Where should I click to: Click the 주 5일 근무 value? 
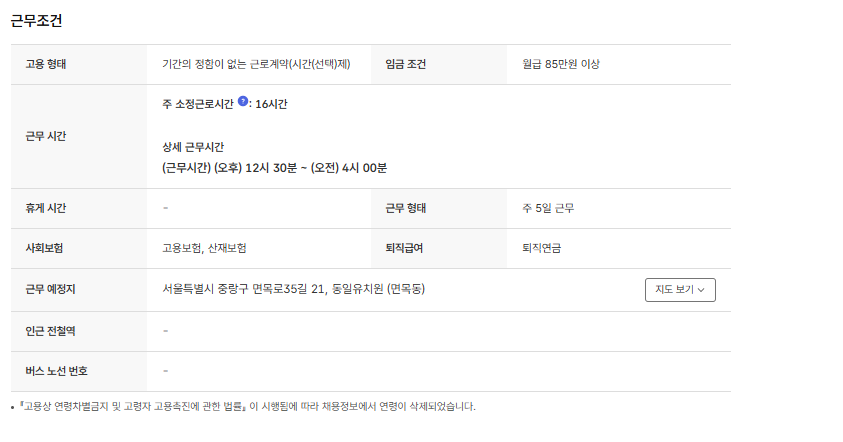point(548,208)
